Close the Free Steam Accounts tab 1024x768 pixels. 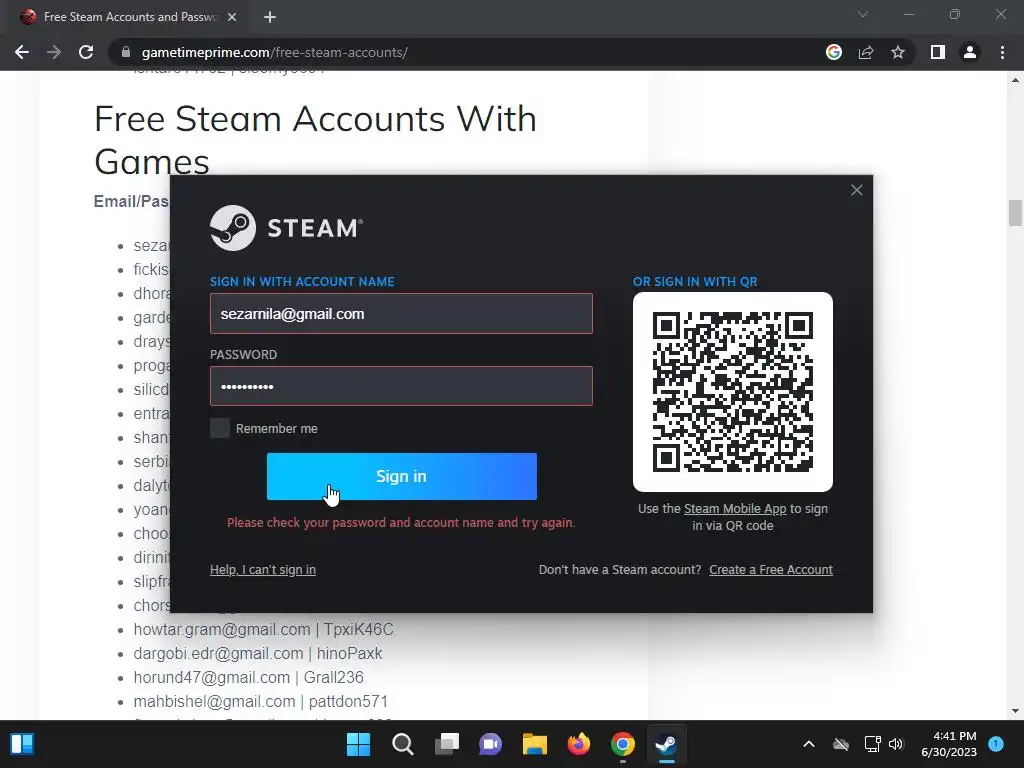pos(232,17)
